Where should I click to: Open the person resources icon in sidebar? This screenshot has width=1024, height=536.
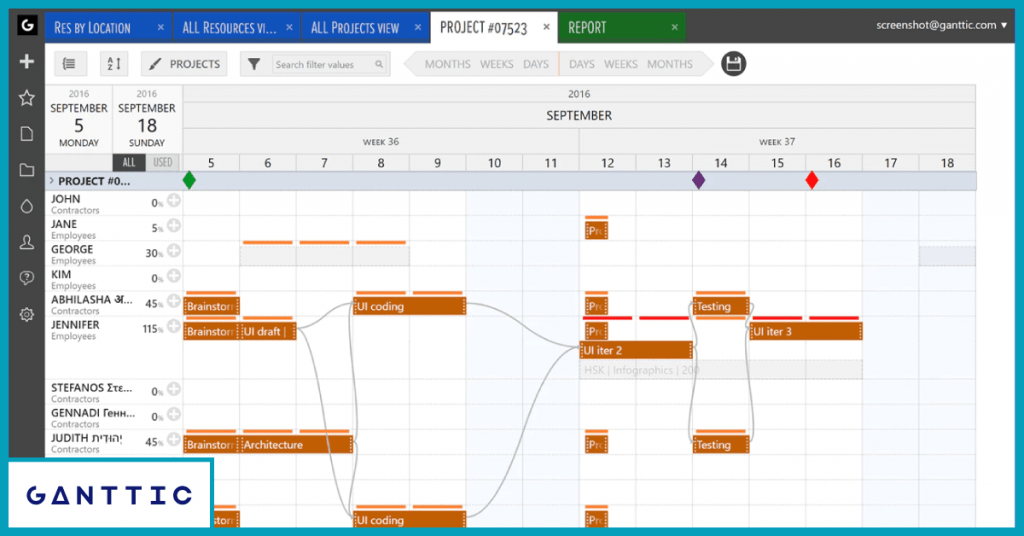27,242
